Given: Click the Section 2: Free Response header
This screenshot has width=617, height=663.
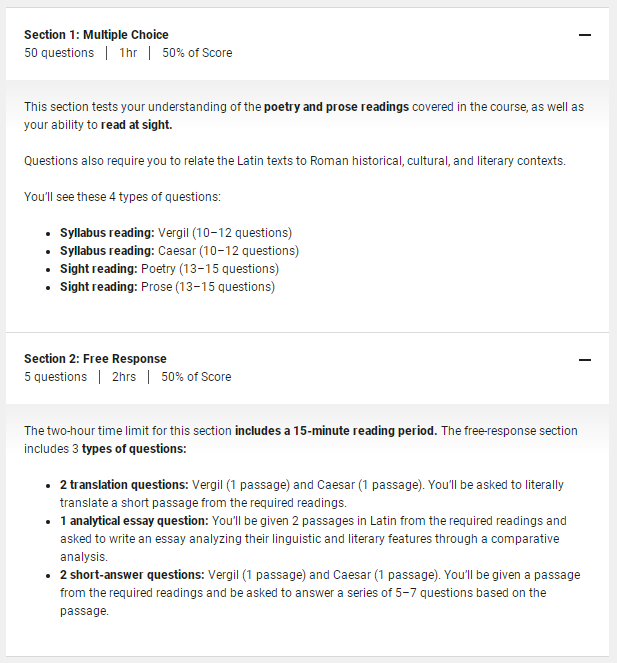Looking at the screenshot, I should click(95, 359).
